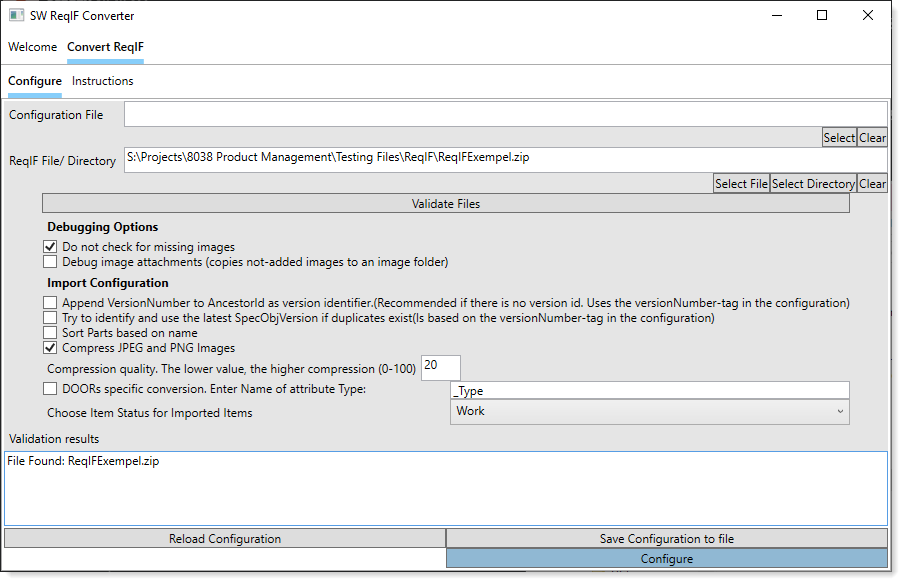
Task: Click the attribute Type name field
Action: click(650, 390)
